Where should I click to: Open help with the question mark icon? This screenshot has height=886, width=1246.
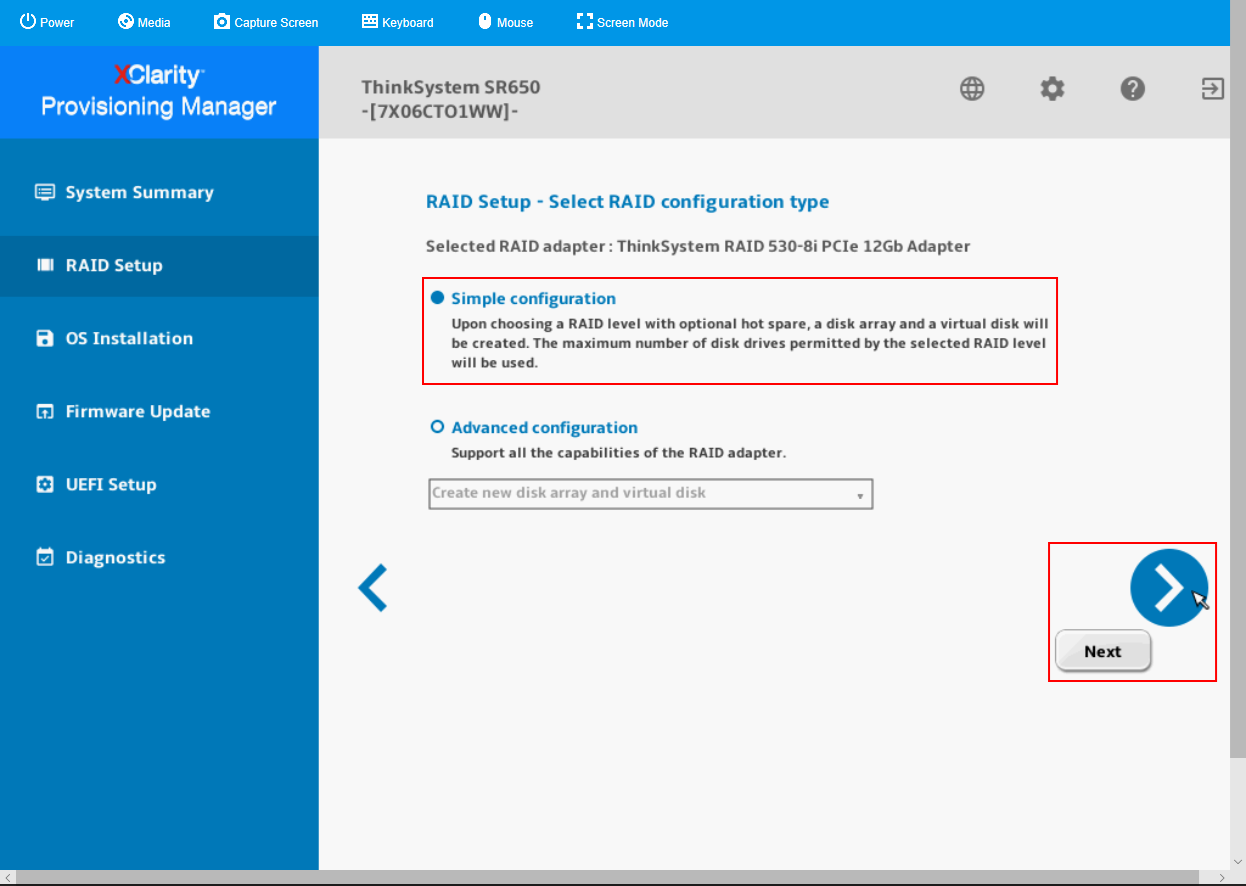click(1132, 89)
